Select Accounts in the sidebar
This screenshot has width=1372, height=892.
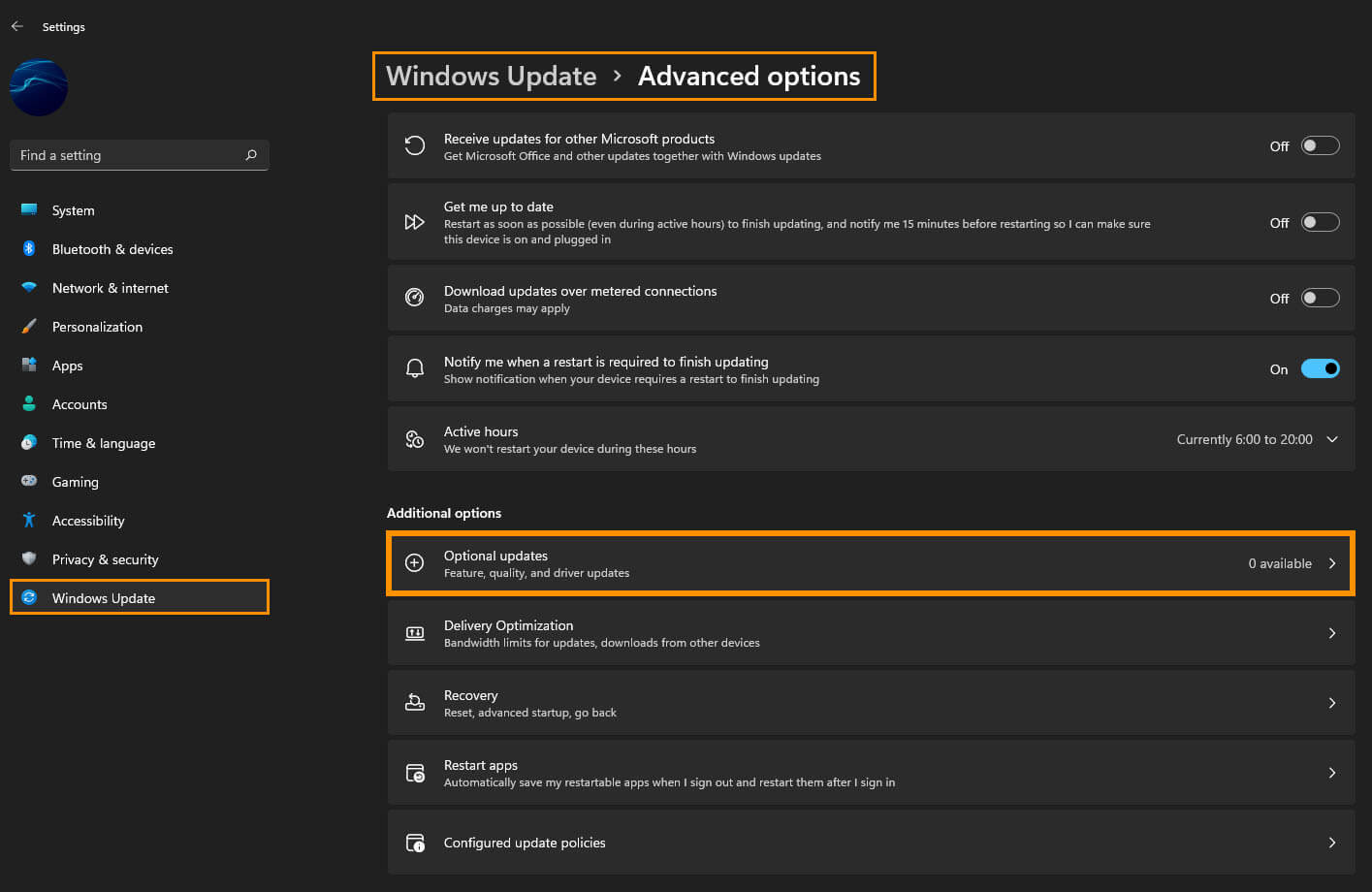140,404
